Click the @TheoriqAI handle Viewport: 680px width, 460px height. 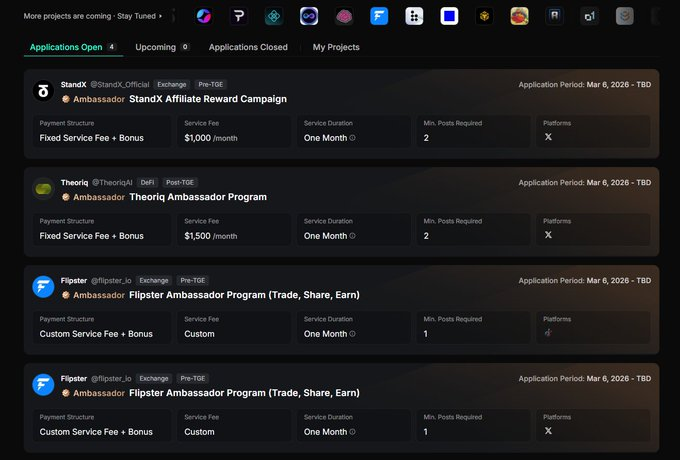click(112, 183)
